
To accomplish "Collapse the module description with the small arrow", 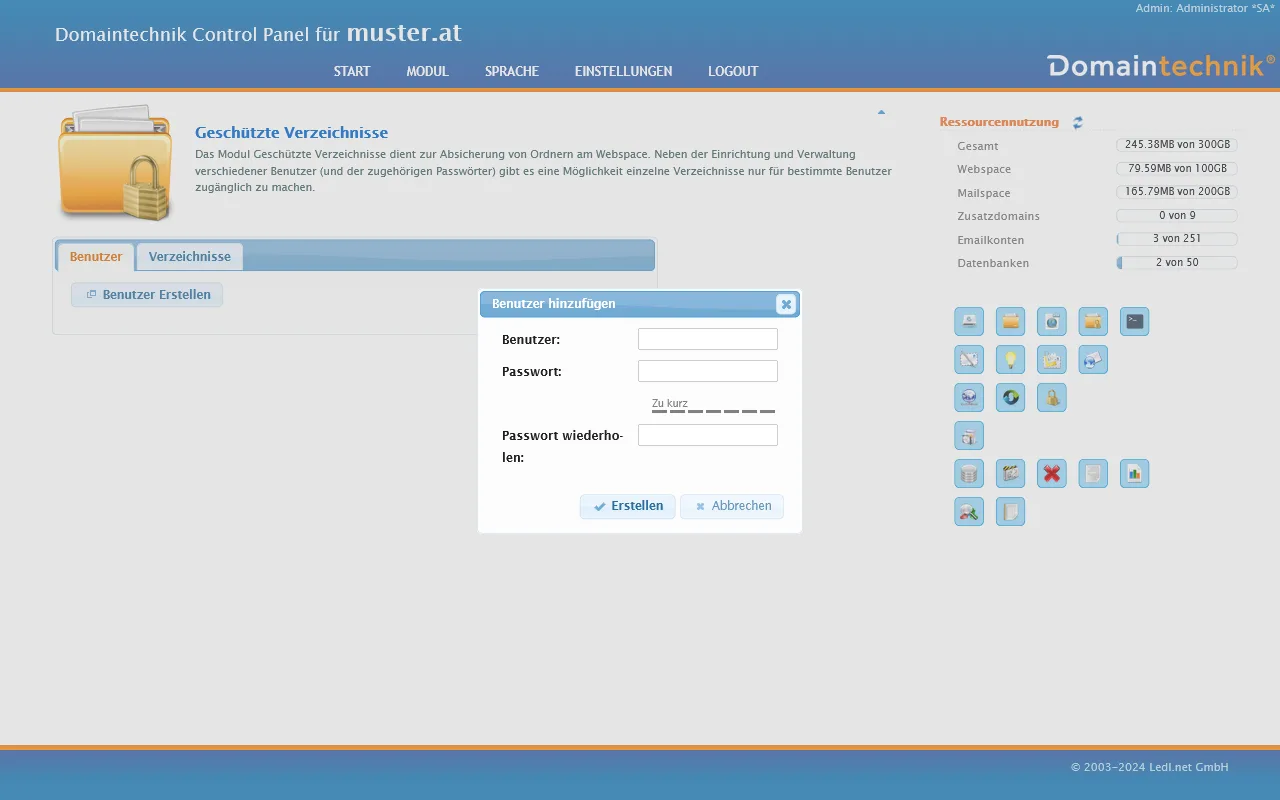I will 881,112.
